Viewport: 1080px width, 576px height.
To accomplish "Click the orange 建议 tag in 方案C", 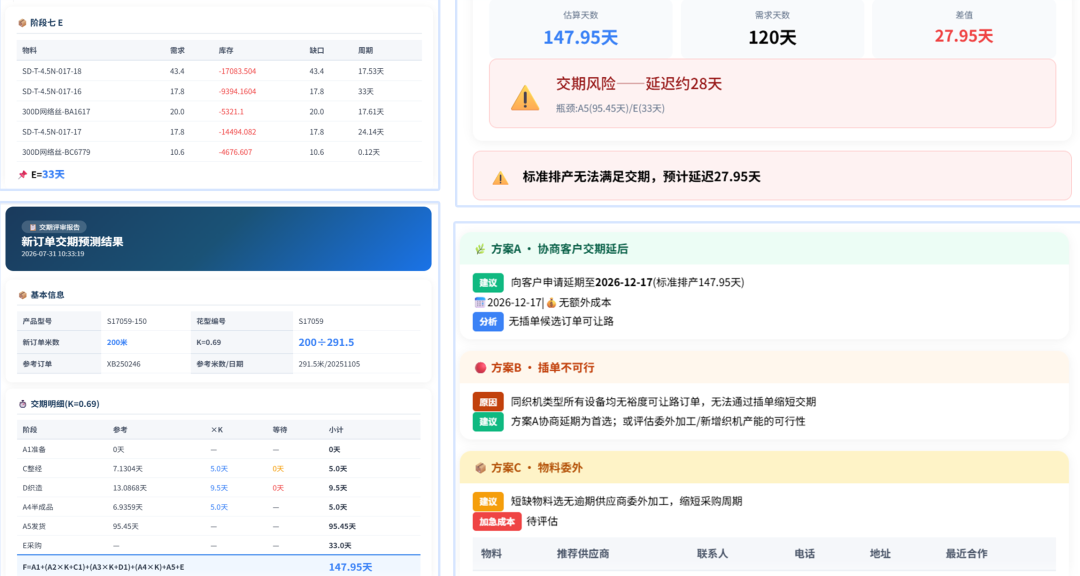I will click(x=488, y=502).
